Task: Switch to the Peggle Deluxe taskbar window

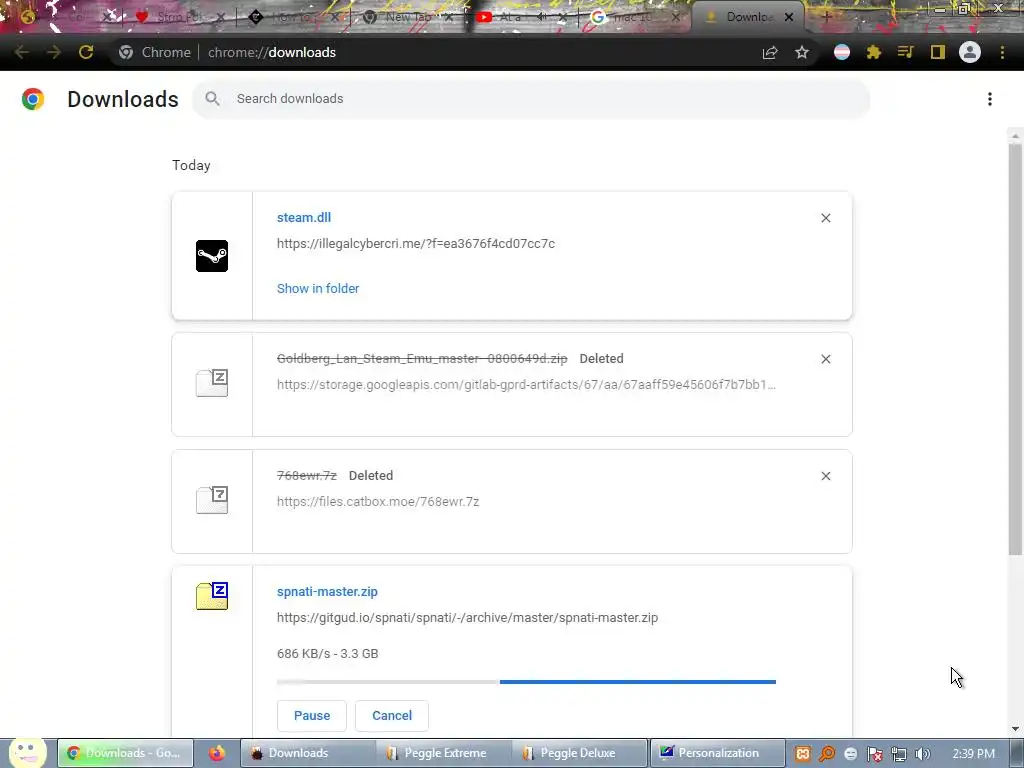Action: (577, 753)
